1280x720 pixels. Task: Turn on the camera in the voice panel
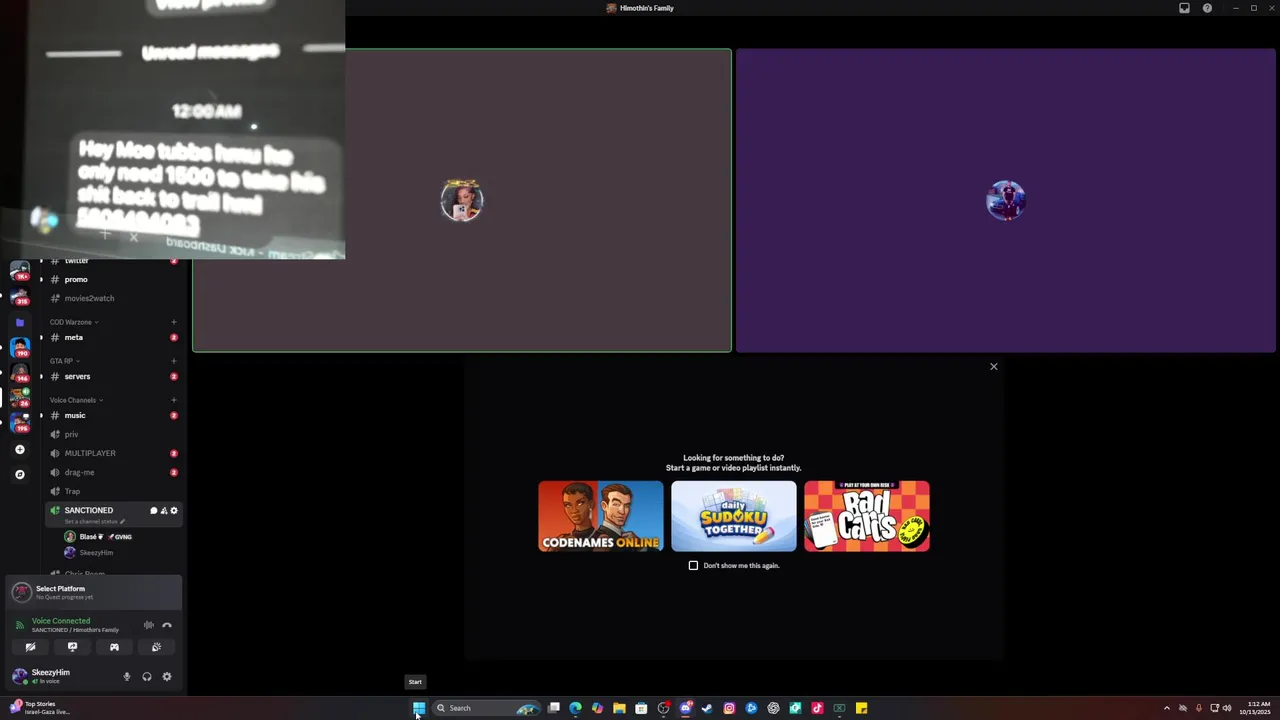[30, 647]
